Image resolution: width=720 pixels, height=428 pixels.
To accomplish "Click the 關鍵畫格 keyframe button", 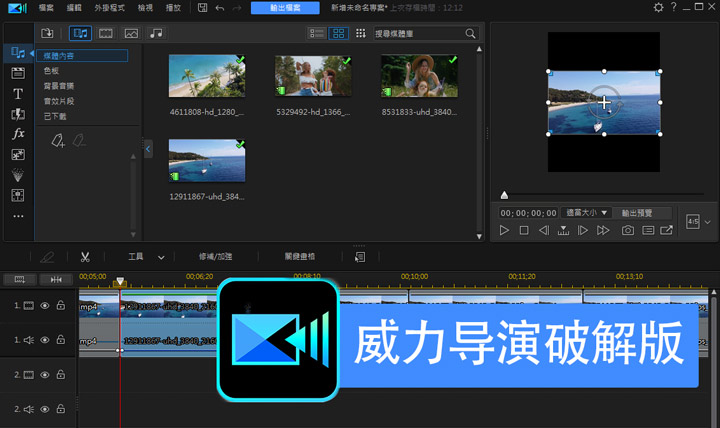I will point(299,257).
